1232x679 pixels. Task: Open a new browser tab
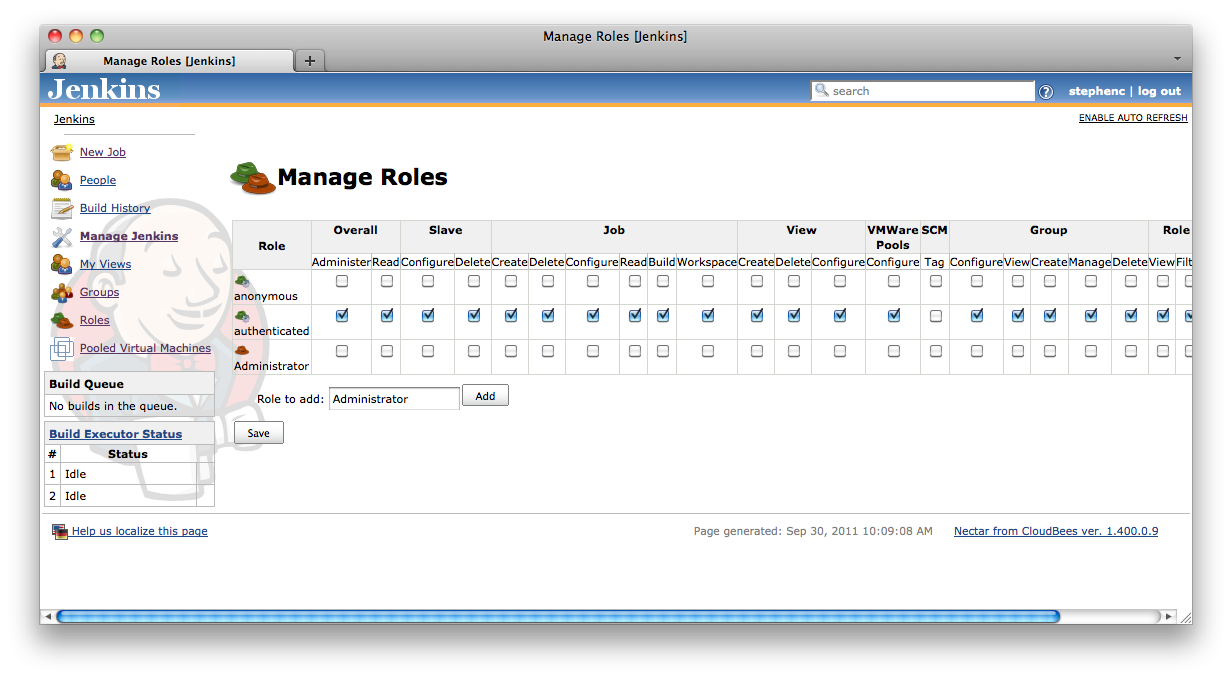click(x=310, y=61)
